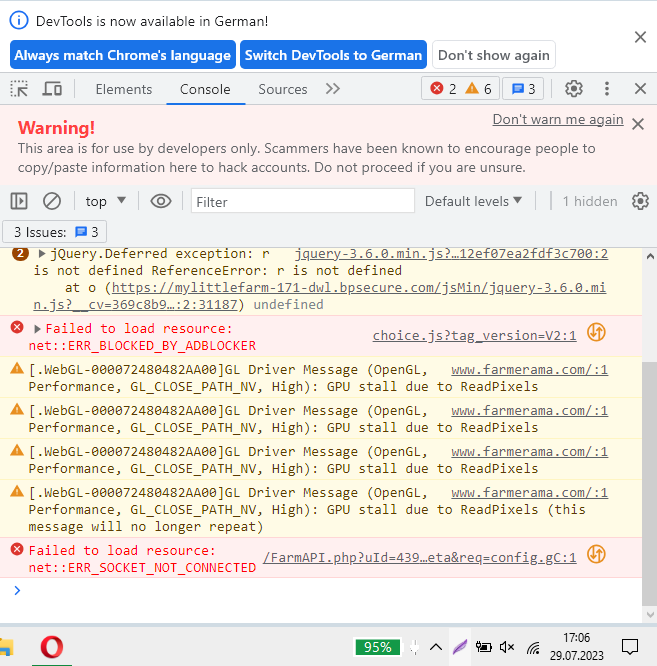Open DevTools settings gear

click(573, 89)
